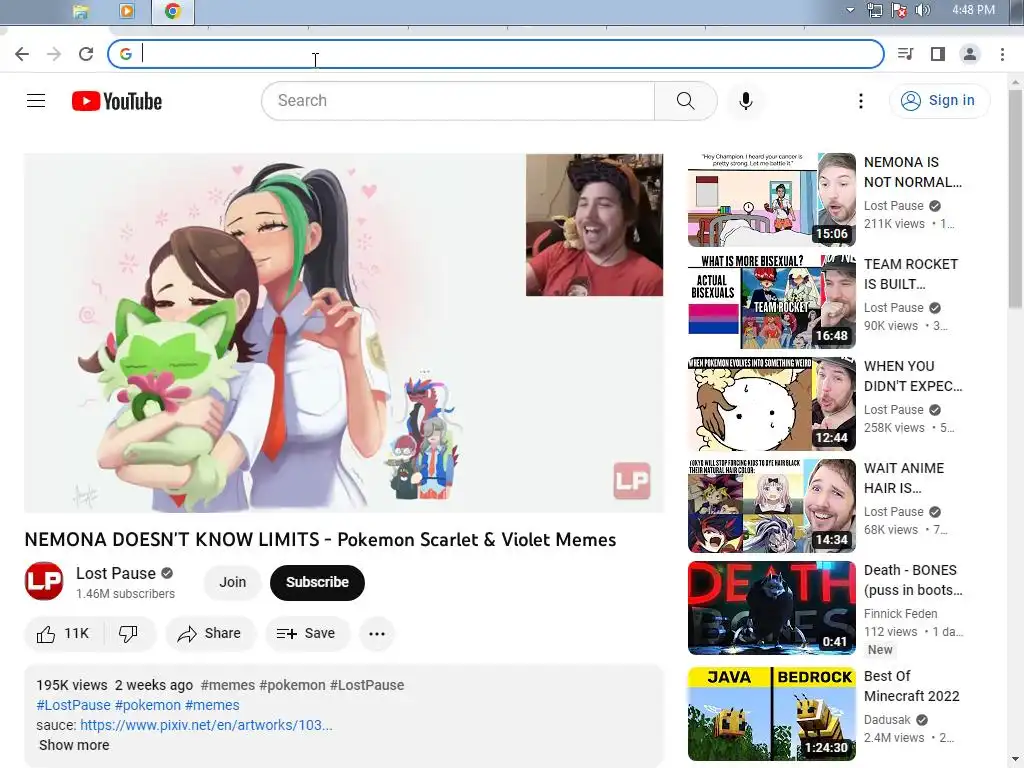Viewport: 1024px width, 768px height.
Task: Click the WAIT ANIME HAIR IS title
Action: coord(904,478)
